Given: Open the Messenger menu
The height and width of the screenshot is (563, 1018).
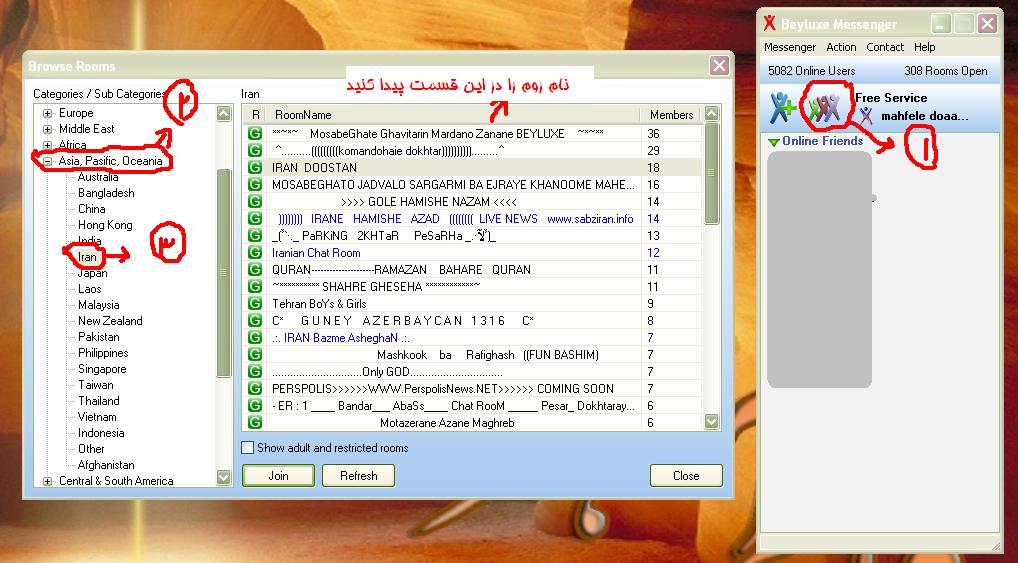Looking at the screenshot, I should 789,47.
